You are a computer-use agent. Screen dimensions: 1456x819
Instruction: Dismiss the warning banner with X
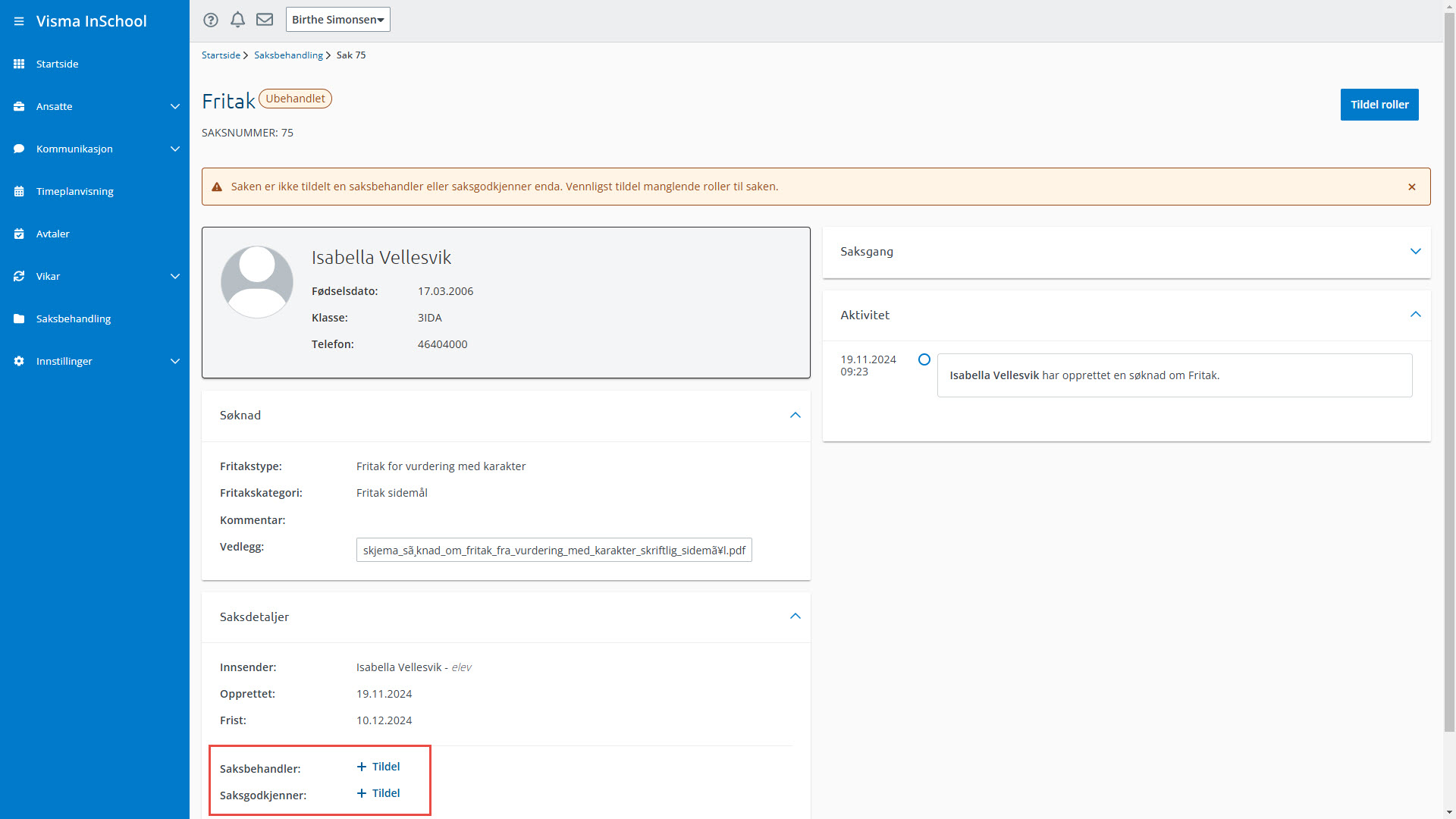[1412, 187]
